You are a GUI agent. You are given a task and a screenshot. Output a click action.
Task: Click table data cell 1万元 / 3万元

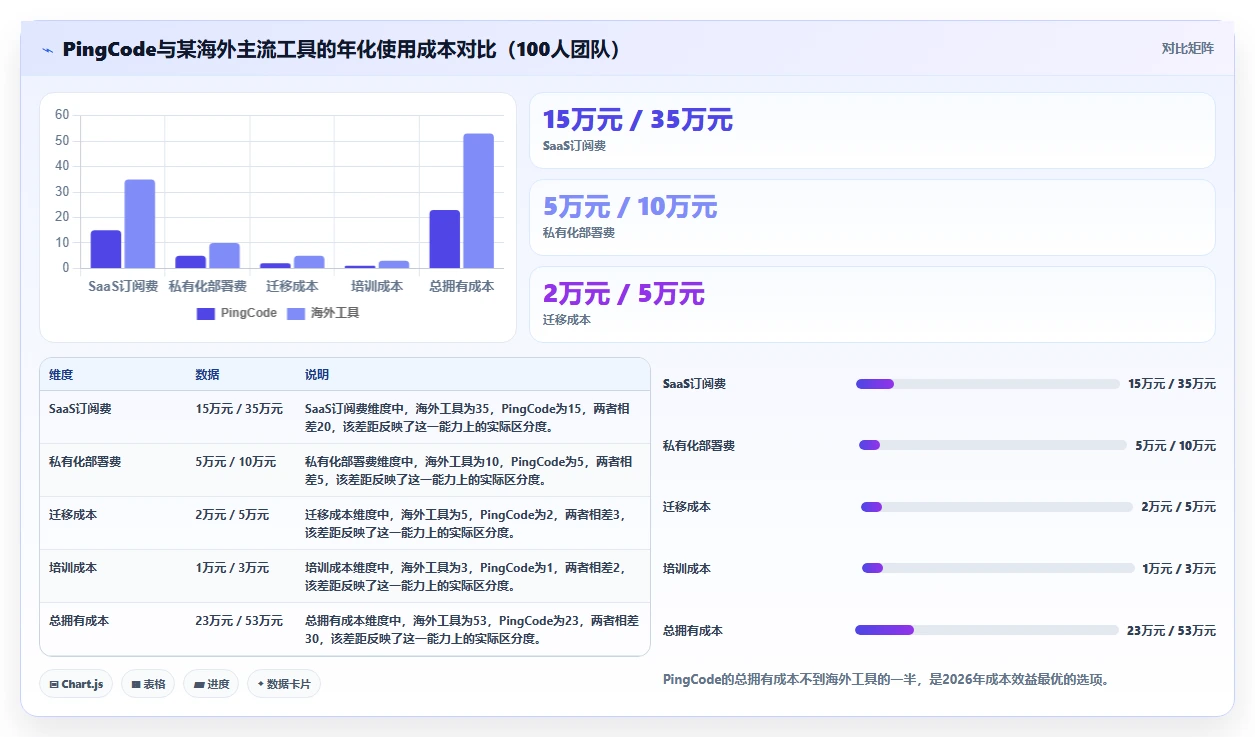[232, 568]
